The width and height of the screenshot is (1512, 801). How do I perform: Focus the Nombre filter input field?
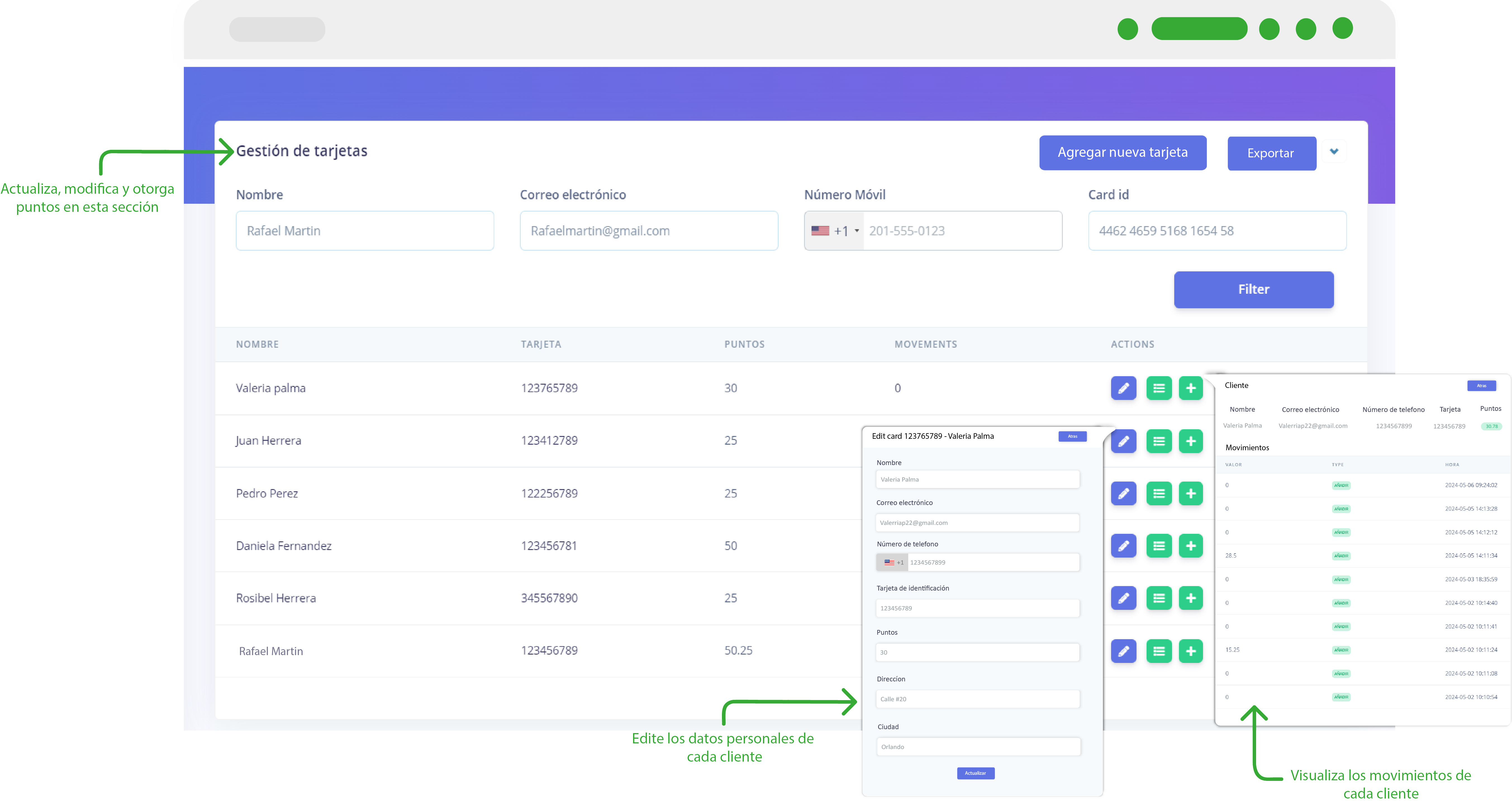(x=365, y=231)
